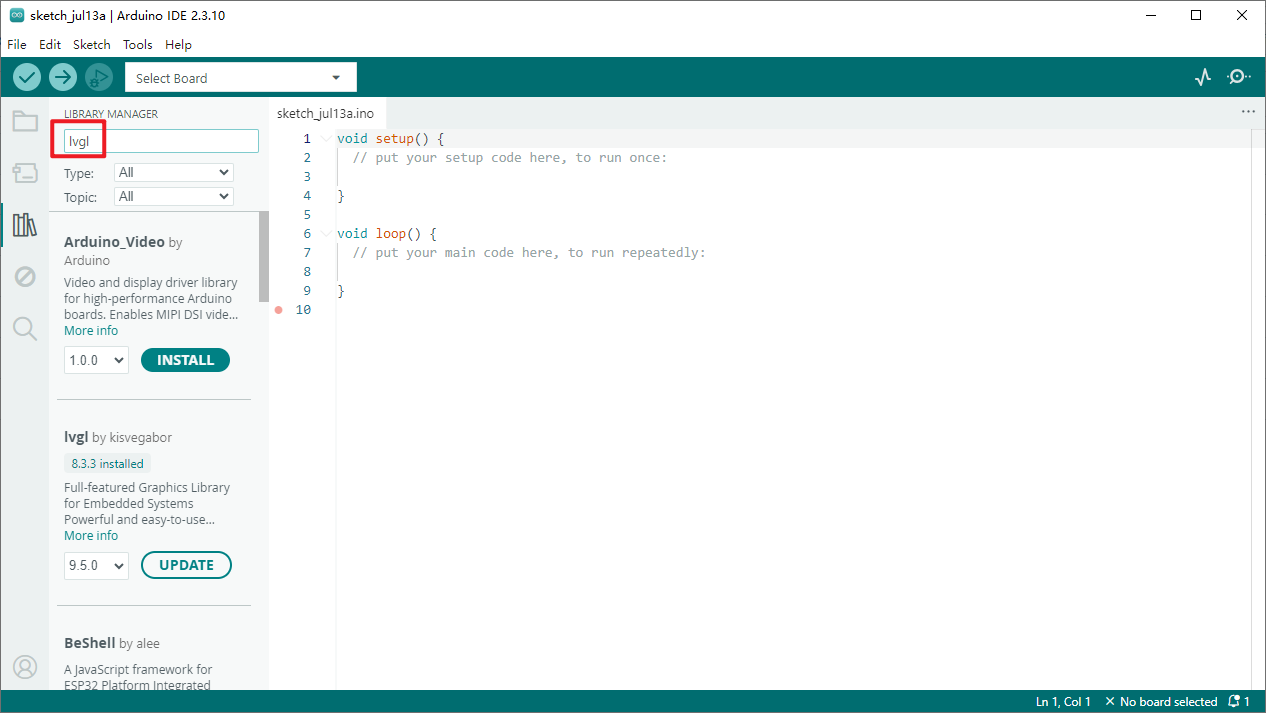Viewport: 1266px width, 713px height.
Task: Click 'Ln 1, Col 1' in status bar
Action: 1063,702
